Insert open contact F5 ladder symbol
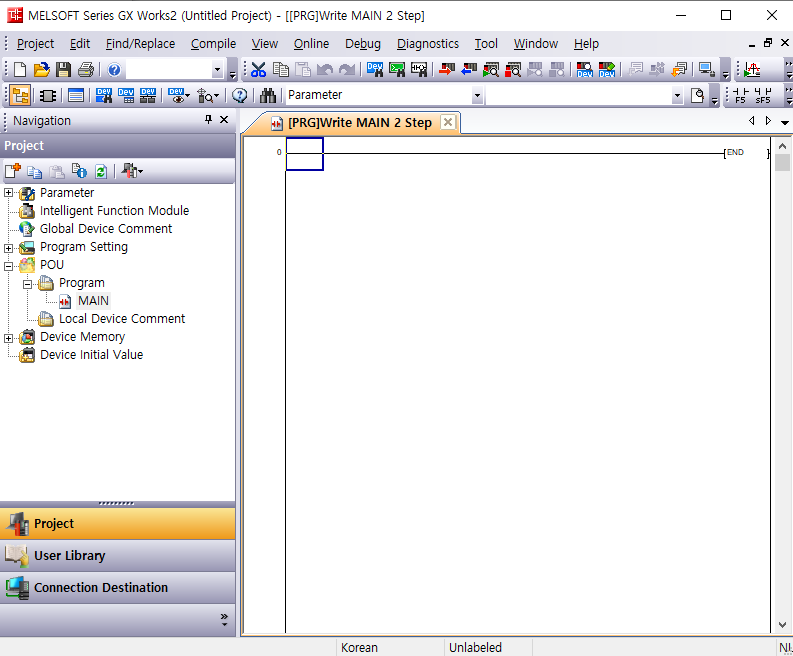Image resolution: width=793 pixels, height=656 pixels. 741,95
